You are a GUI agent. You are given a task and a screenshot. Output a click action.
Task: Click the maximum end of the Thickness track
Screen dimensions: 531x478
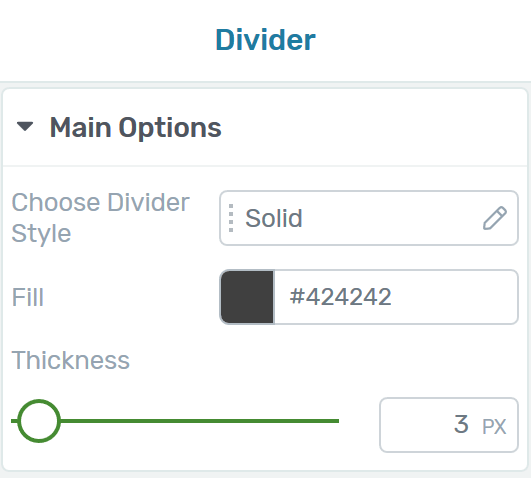pos(337,421)
